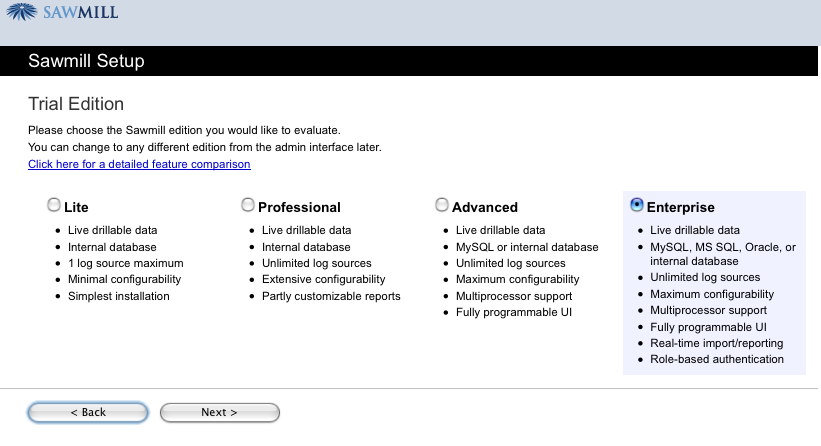Click 1 log source maximum under Lite
Screen dimensions: 821x446
(x=125, y=263)
